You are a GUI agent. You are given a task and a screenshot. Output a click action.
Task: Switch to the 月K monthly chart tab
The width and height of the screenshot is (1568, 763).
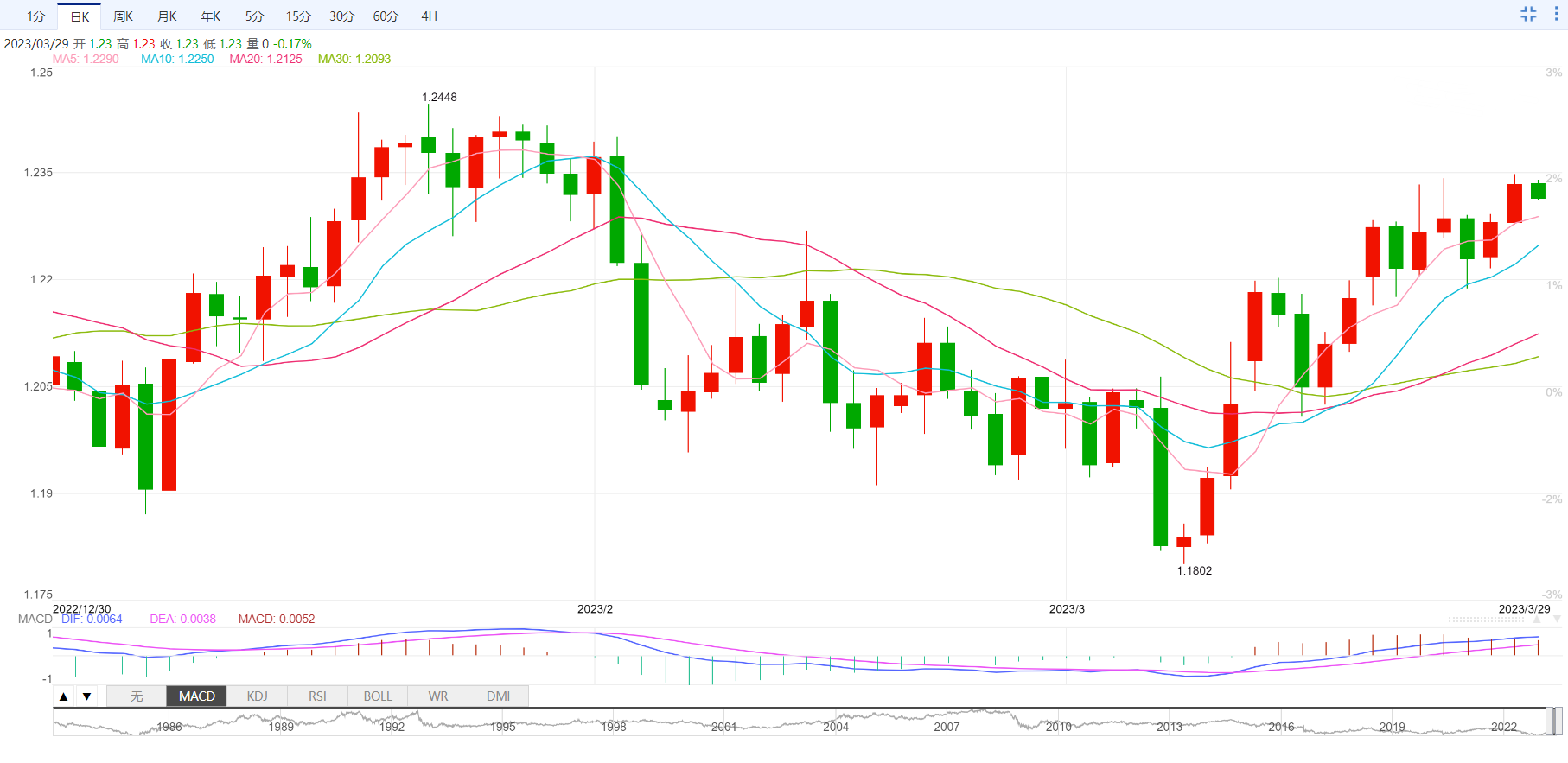pos(167,16)
